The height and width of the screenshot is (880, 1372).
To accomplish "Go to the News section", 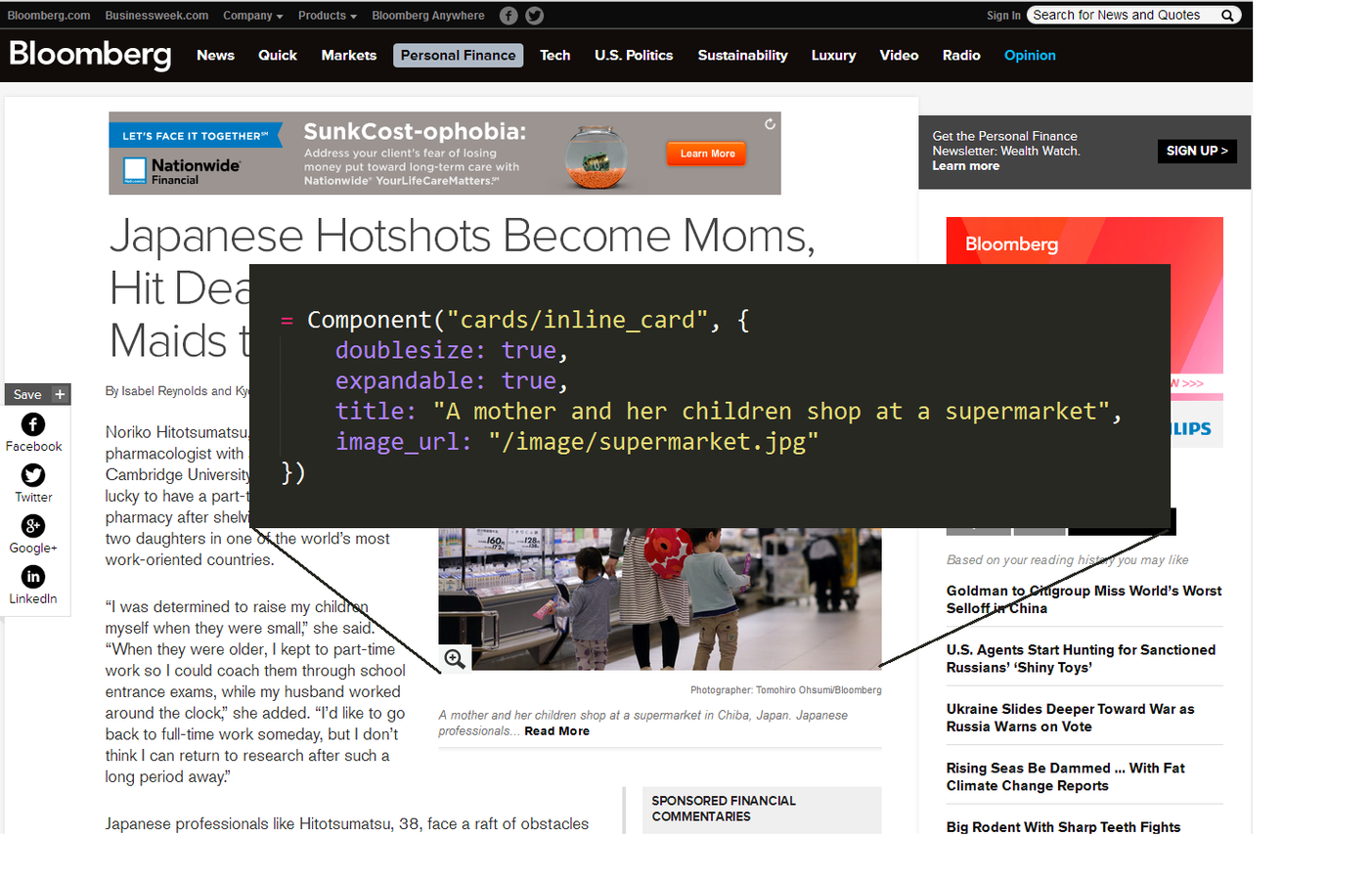I will click(215, 56).
